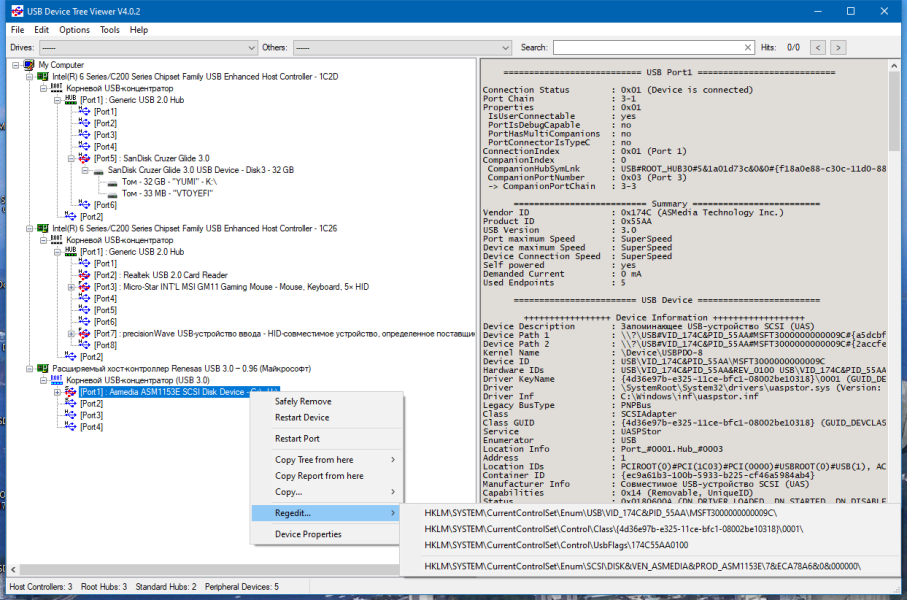
Task: Go to next search hit
Action: coord(838,47)
